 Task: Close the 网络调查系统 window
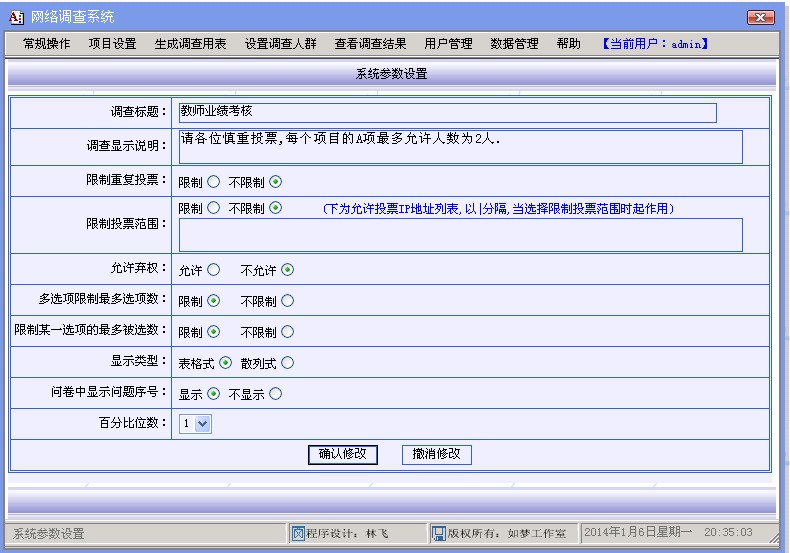tap(760, 17)
